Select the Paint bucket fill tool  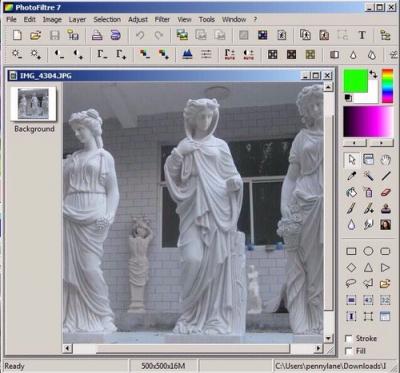tap(351, 192)
